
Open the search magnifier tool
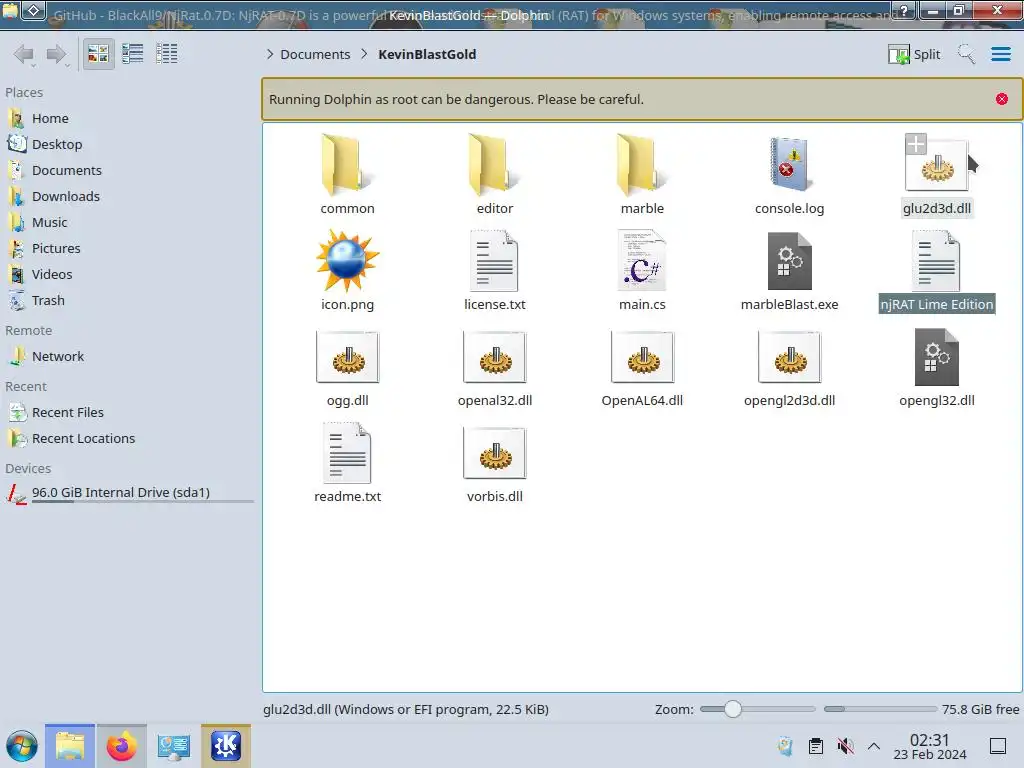[x=967, y=54]
